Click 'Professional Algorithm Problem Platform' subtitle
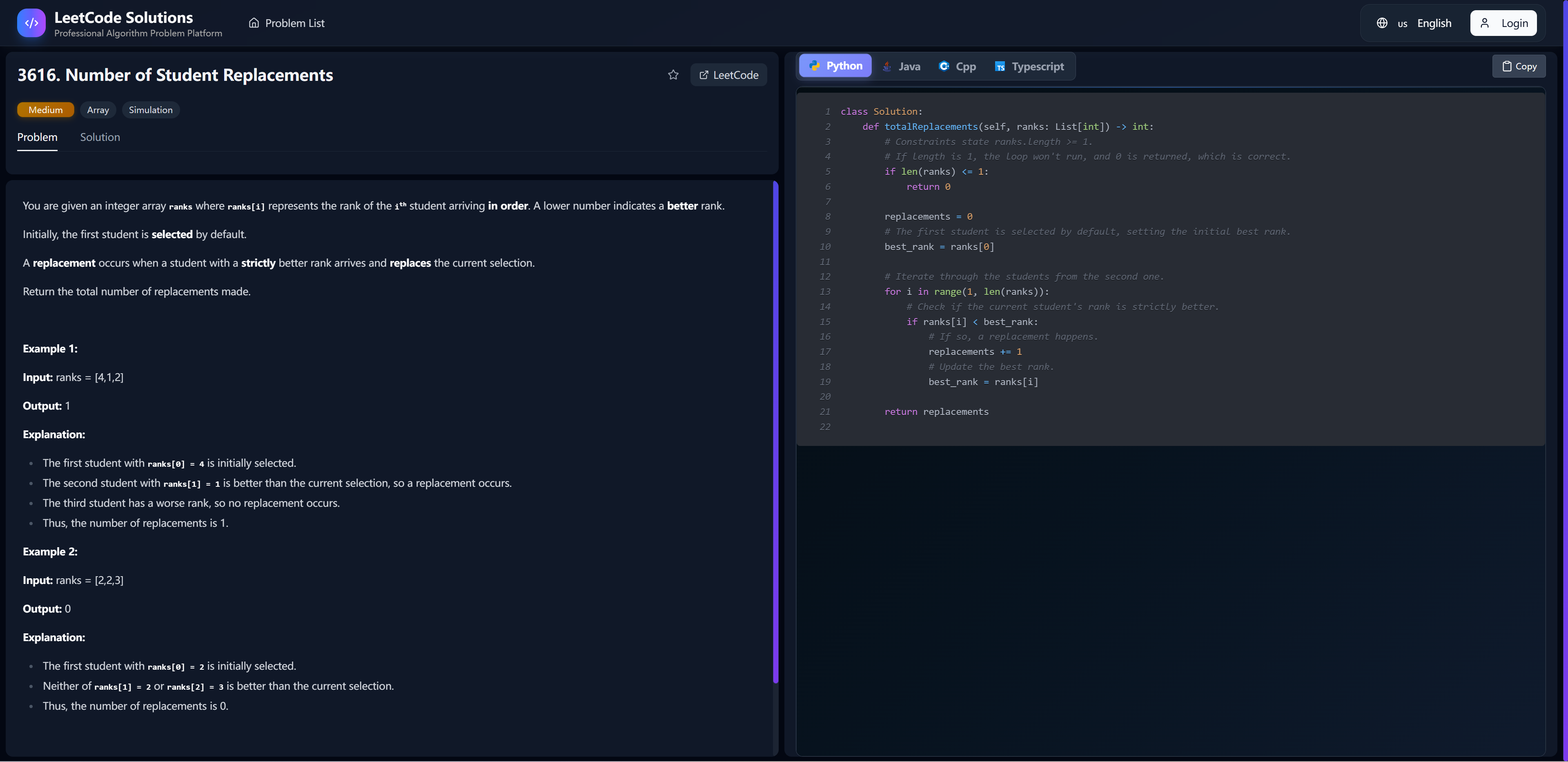The height and width of the screenshot is (762, 1568). coord(138,33)
